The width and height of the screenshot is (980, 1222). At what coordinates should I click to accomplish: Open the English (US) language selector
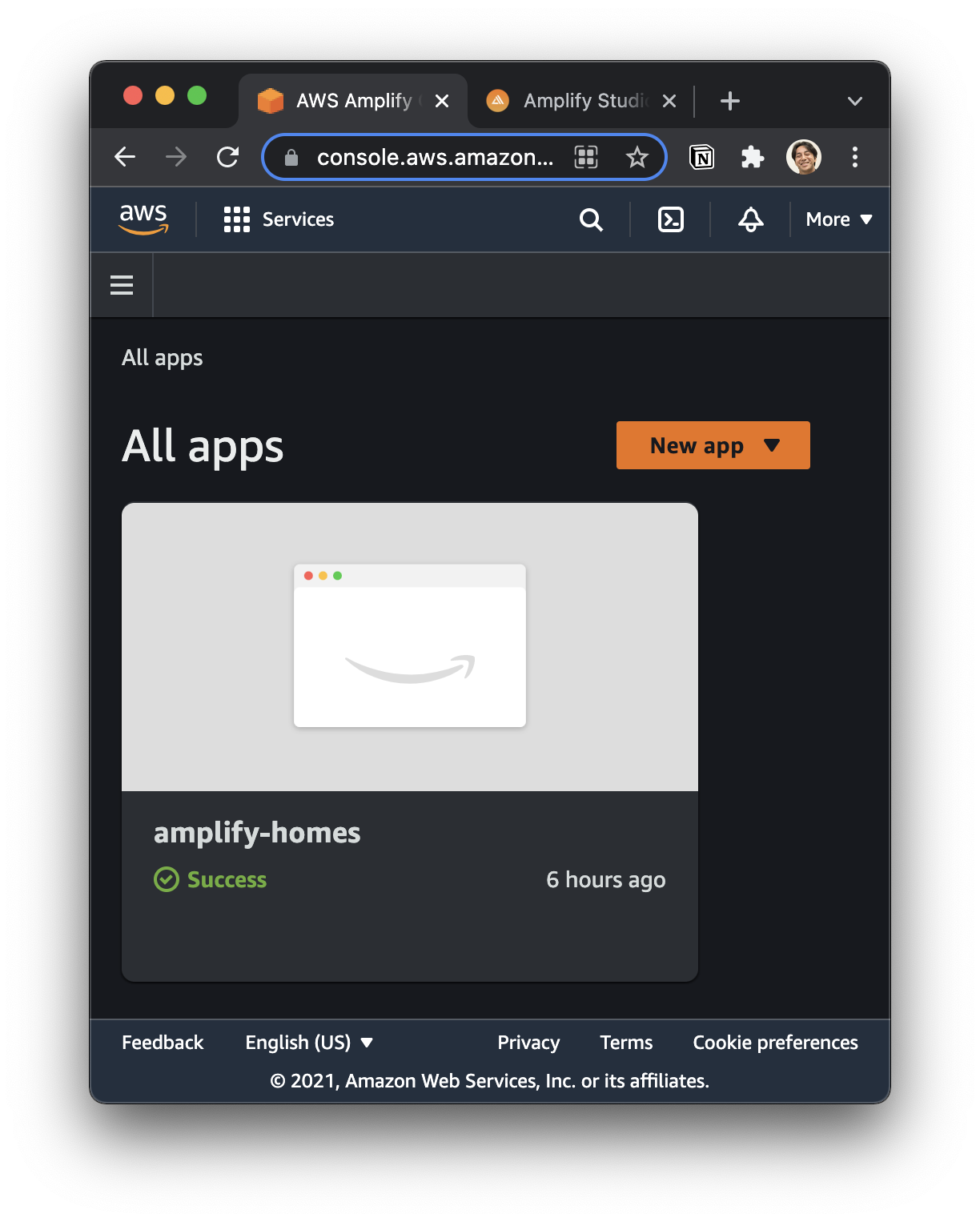(x=308, y=1042)
